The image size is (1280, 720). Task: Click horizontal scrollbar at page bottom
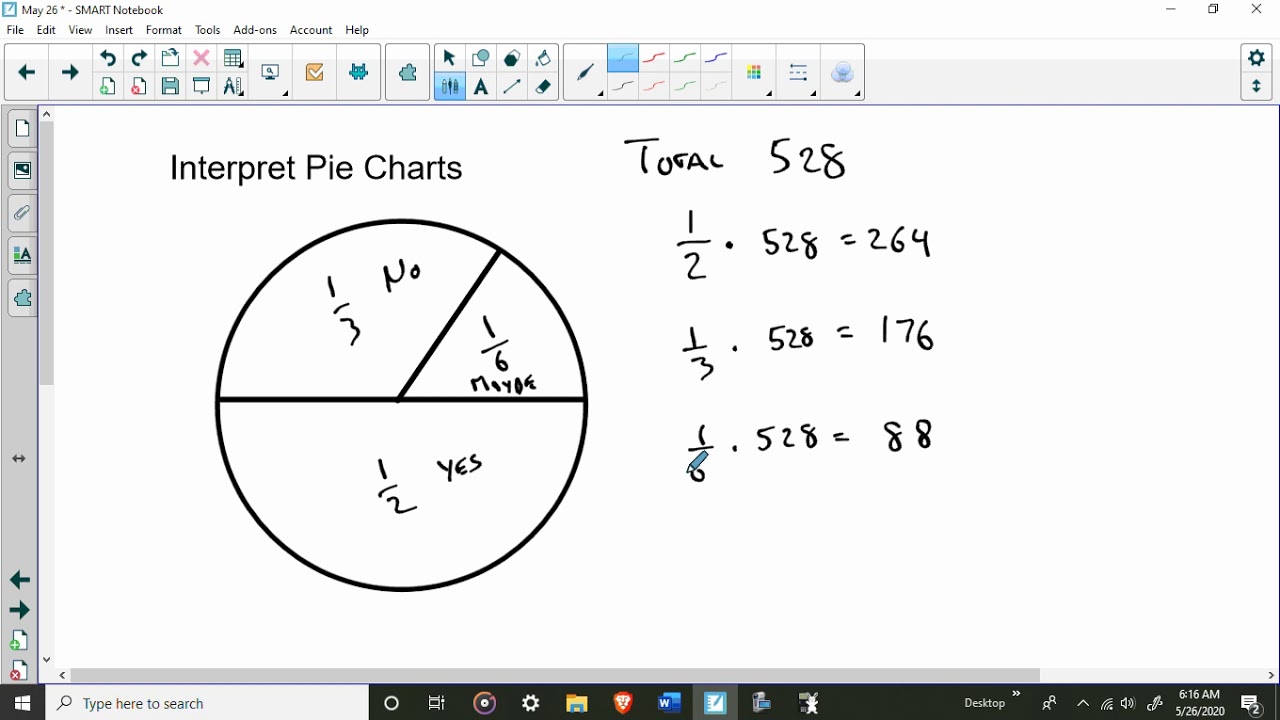[555, 675]
